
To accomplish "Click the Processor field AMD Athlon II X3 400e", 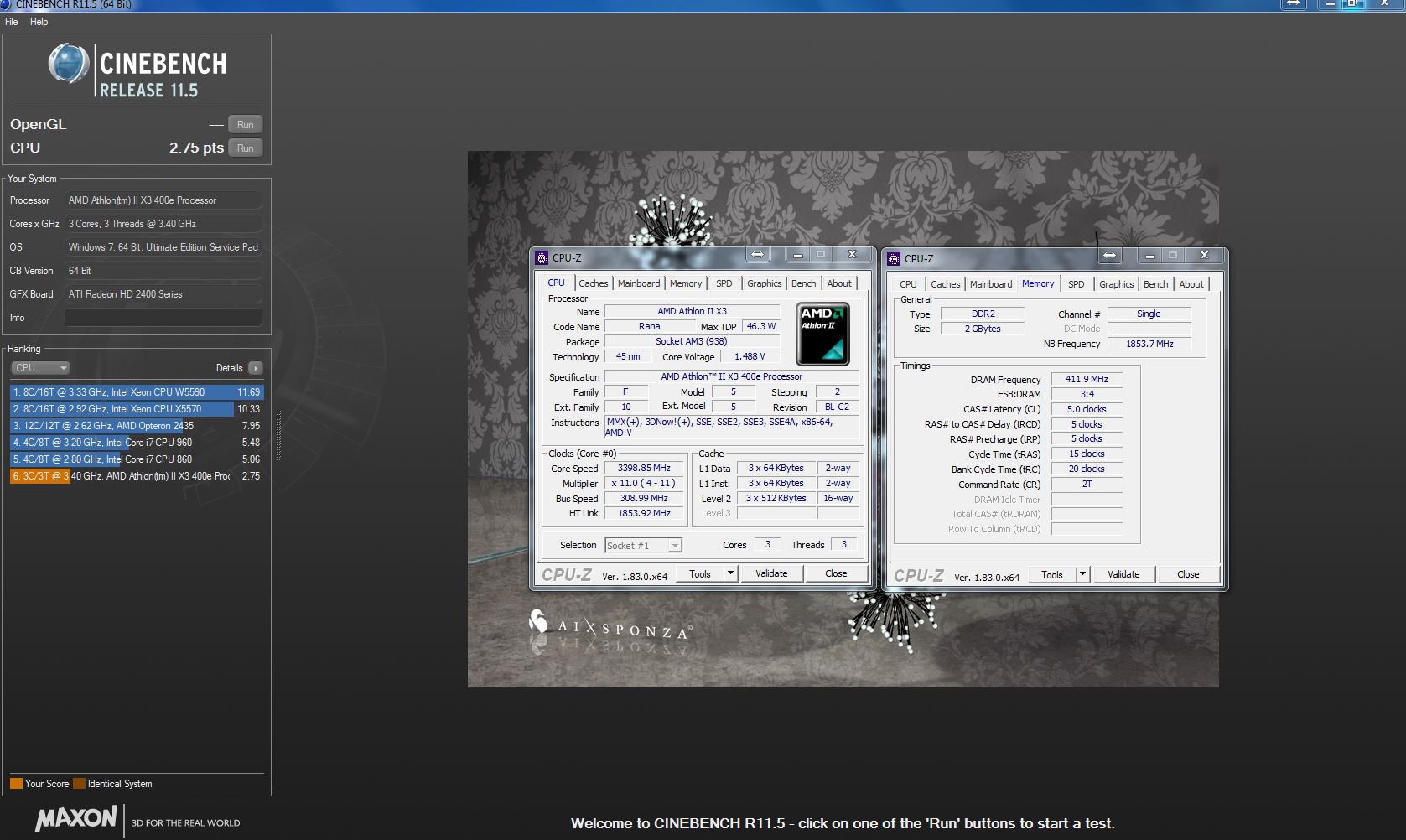I will tap(163, 200).
